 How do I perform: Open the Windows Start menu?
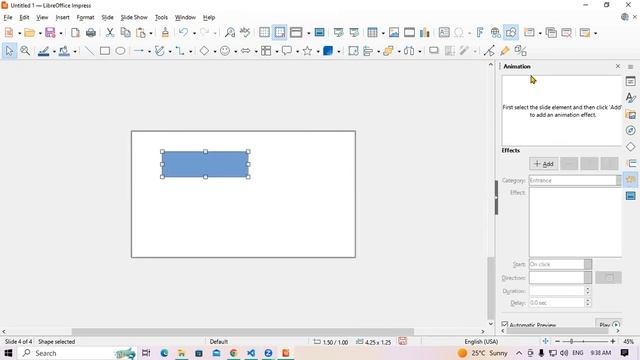pos(8,353)
